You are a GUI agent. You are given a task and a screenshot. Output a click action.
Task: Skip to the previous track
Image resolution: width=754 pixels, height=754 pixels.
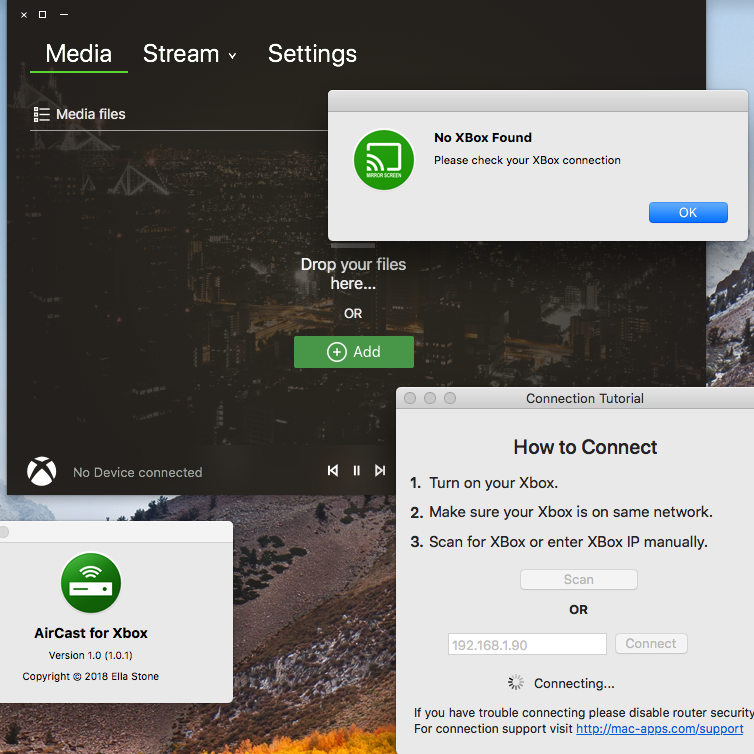333,470
